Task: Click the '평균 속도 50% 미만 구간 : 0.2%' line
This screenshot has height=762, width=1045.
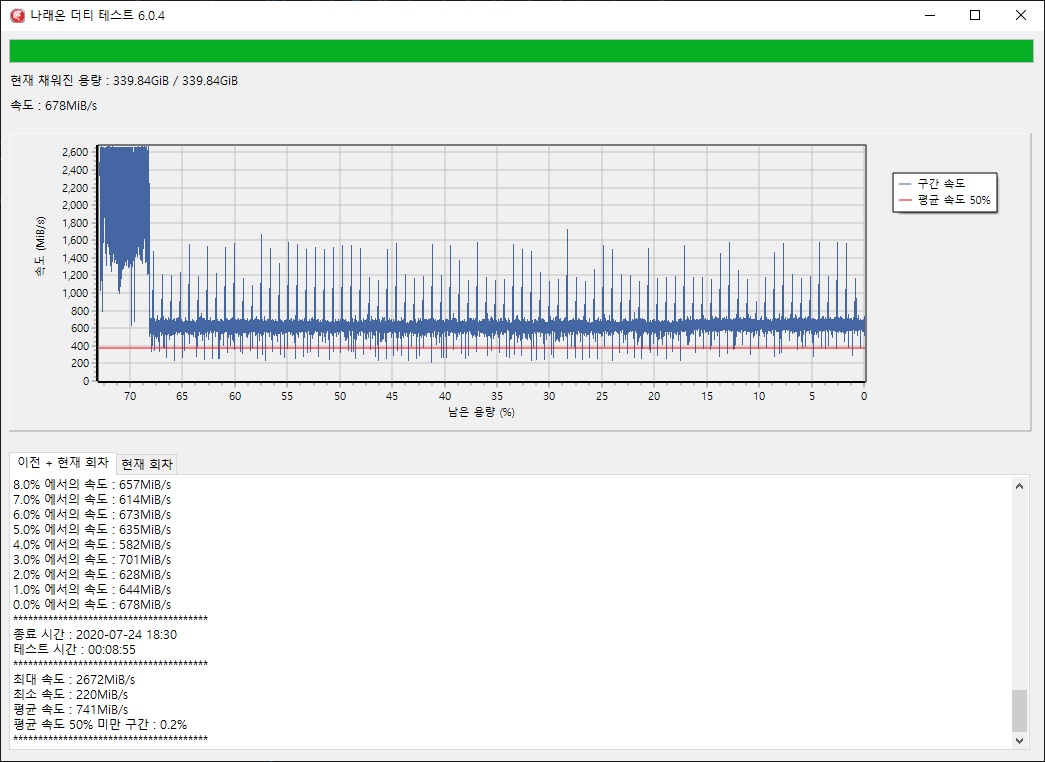Action: tap(100, 725)
